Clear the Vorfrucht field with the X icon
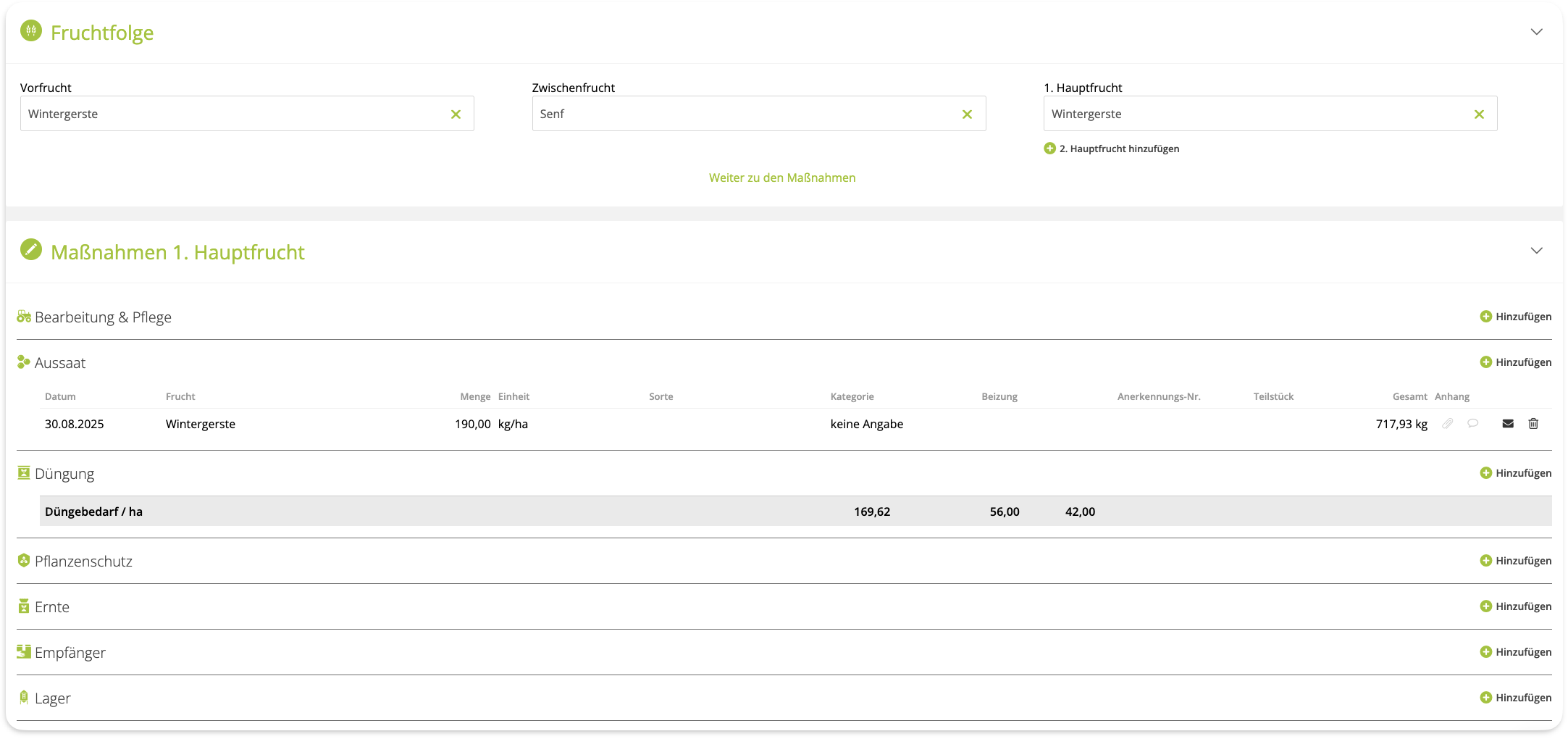 coord(456,114)
